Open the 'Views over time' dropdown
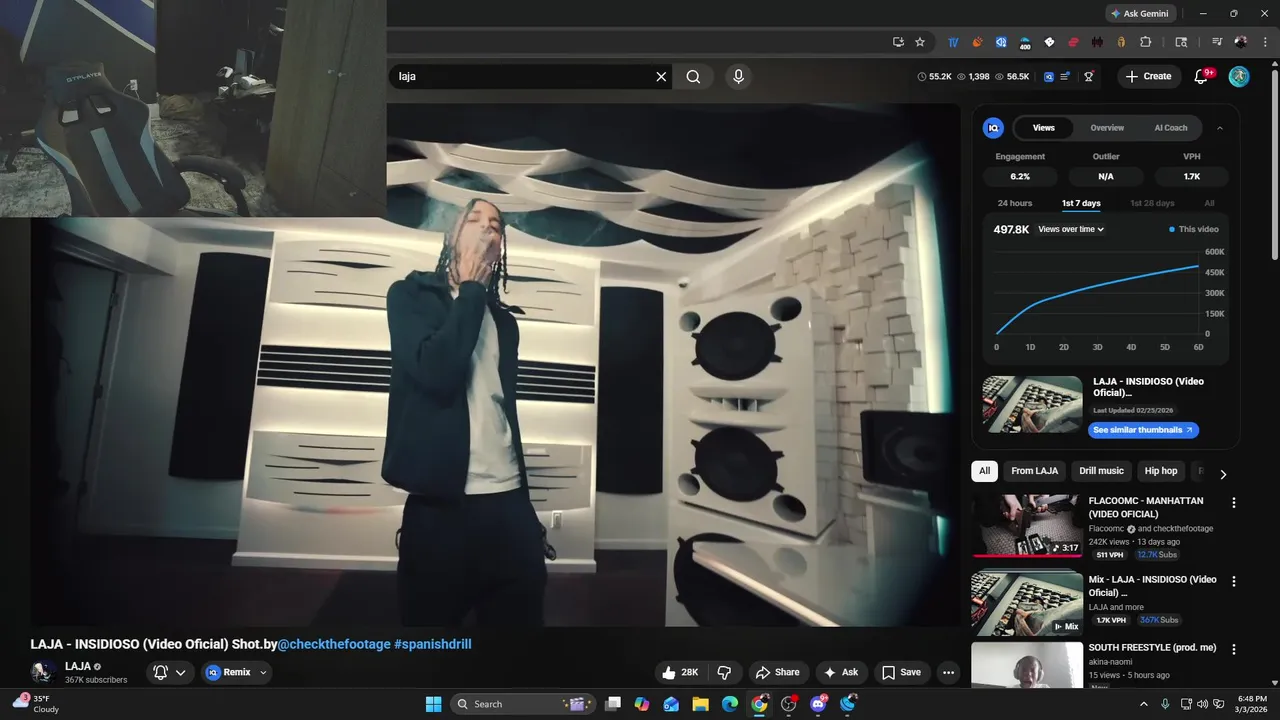The height and width of the screenshot is (720, 1280). [x=1071, y=229]
